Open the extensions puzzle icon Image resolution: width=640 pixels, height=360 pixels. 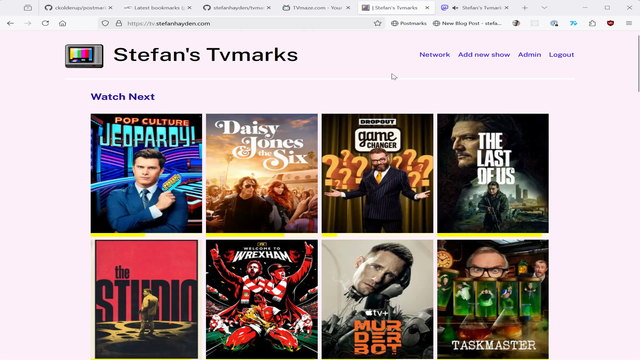tap(592, 23)
